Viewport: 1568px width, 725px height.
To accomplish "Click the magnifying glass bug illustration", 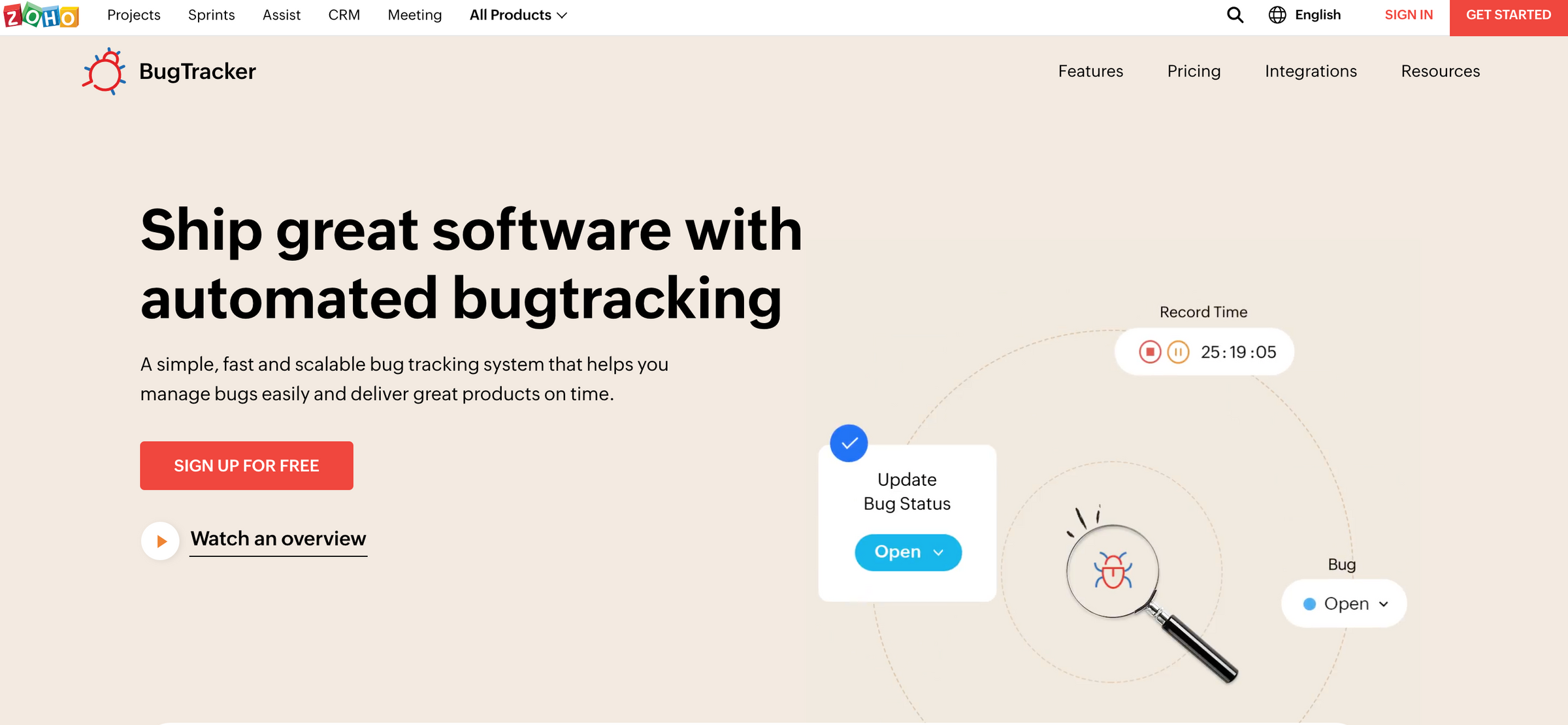I will pyautogui.click(x=1151, y=595).
